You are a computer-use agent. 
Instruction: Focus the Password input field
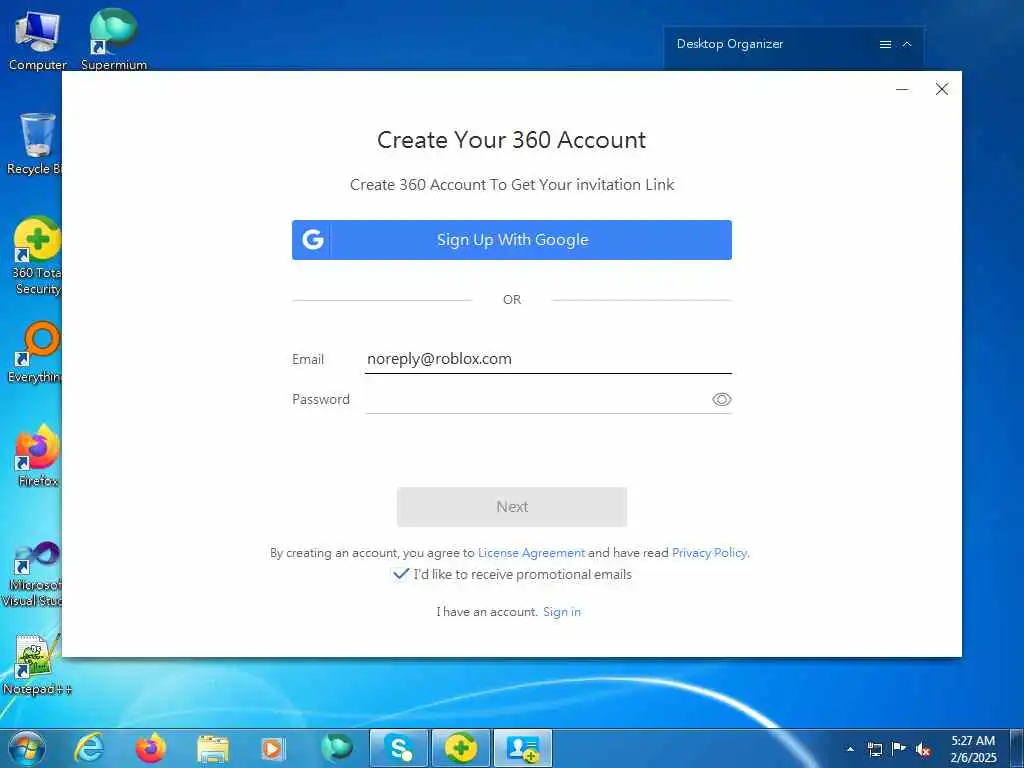tap(537, 399)
